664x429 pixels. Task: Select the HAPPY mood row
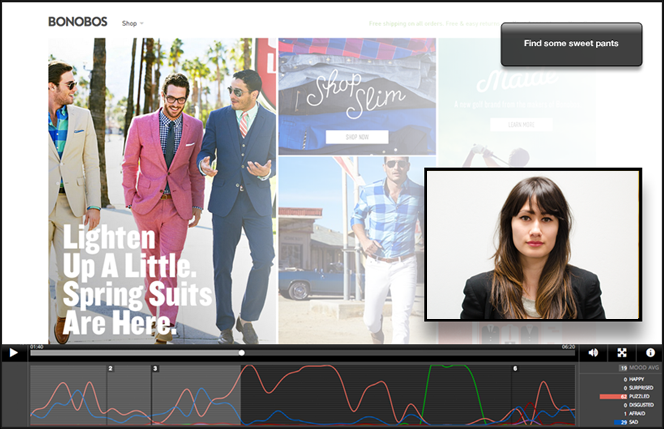pyautogui.click(x=633, y=379)
